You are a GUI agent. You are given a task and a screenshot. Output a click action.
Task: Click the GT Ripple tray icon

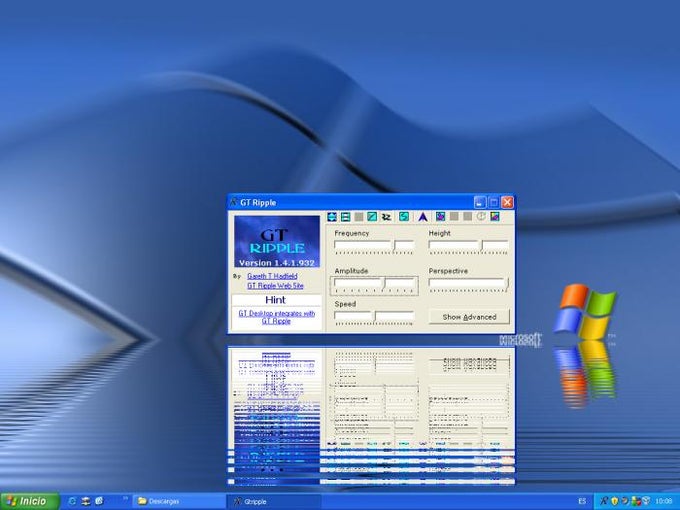pos(604,501)
